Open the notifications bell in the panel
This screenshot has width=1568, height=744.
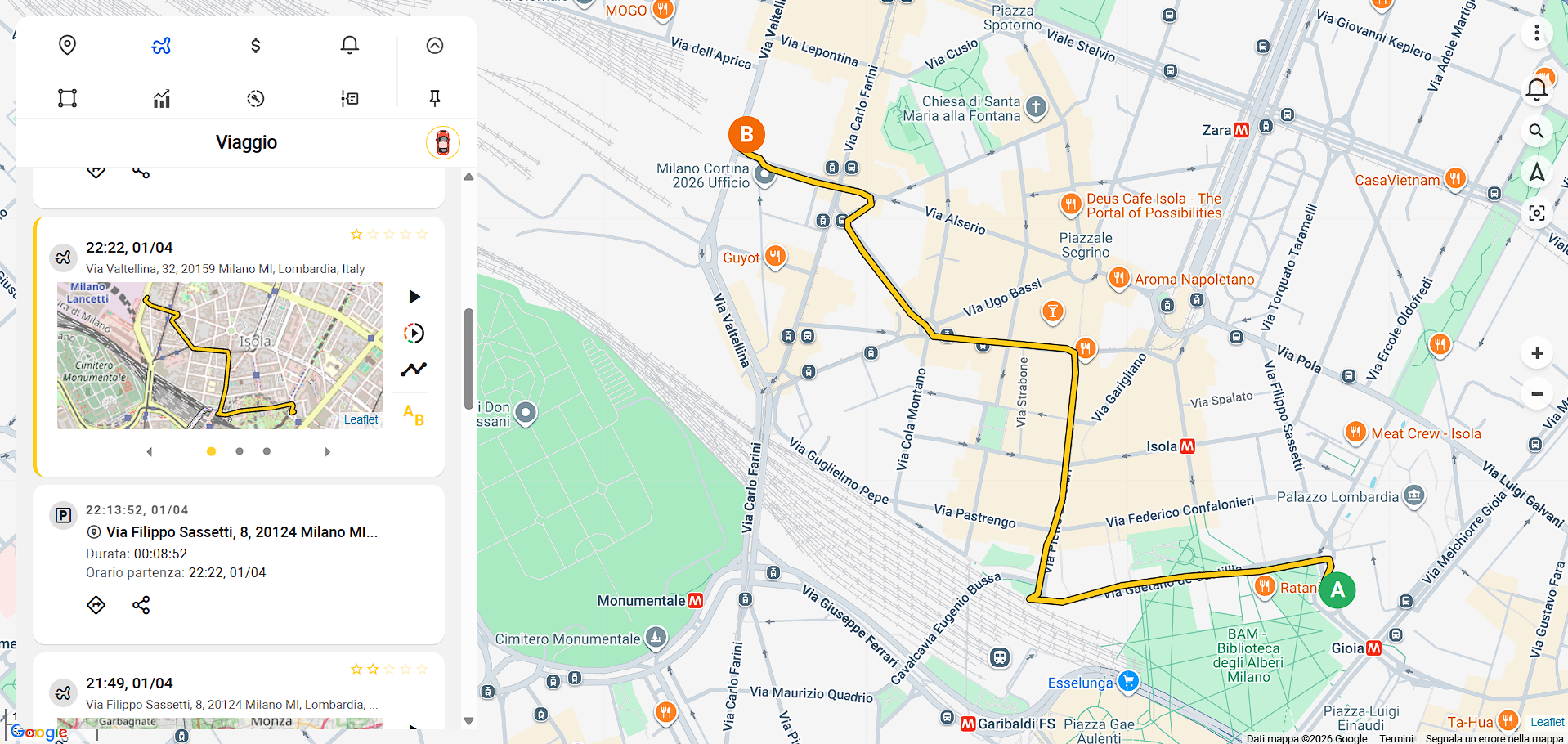coord(349,45)
